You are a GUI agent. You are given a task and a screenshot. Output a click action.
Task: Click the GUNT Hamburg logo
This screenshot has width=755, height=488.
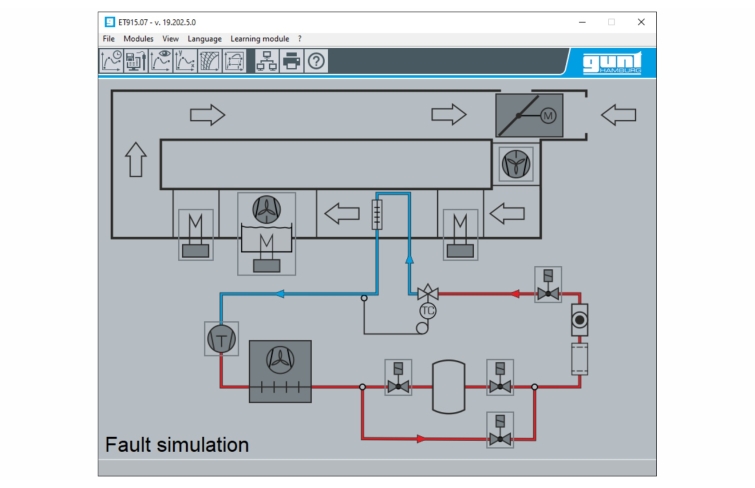612,63
